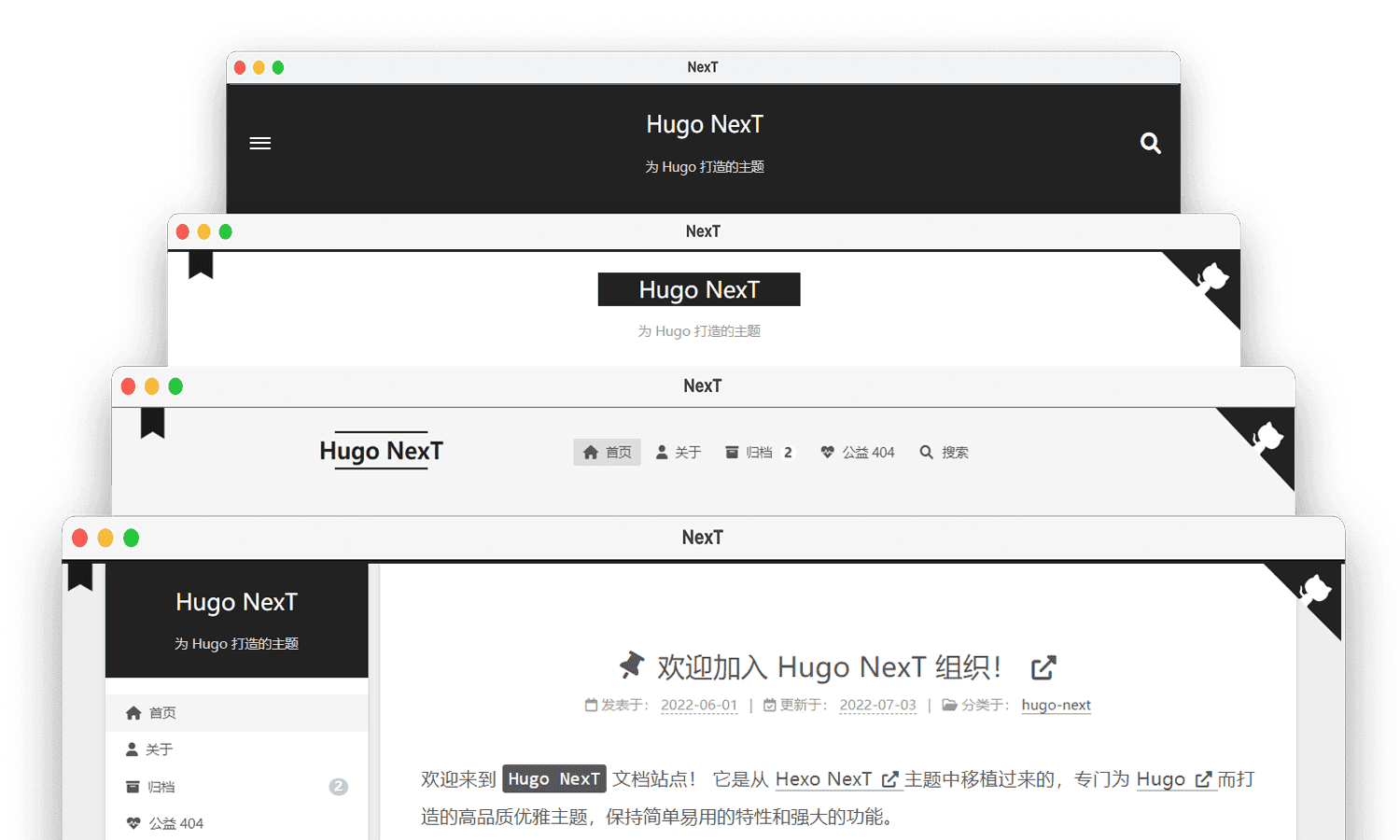Open the hamburger menu in dark header
Image resolution: width=1400 pixels, height=840 pixels.
pos(259,144)
